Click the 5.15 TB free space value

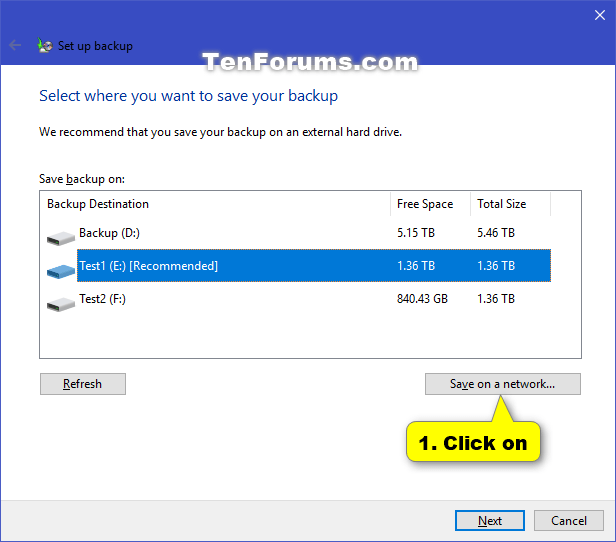coord(416,233)
